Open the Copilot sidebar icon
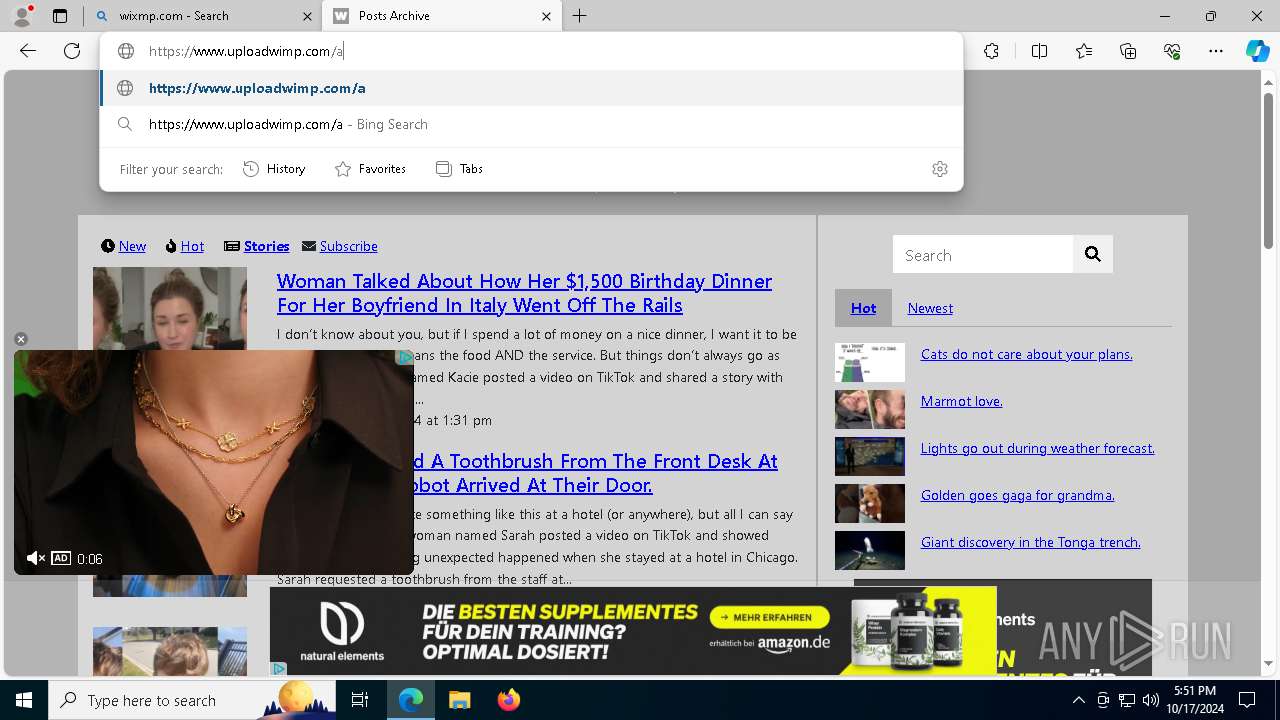This screenshot has height=720, width=1280. [x=1257, y=51]
